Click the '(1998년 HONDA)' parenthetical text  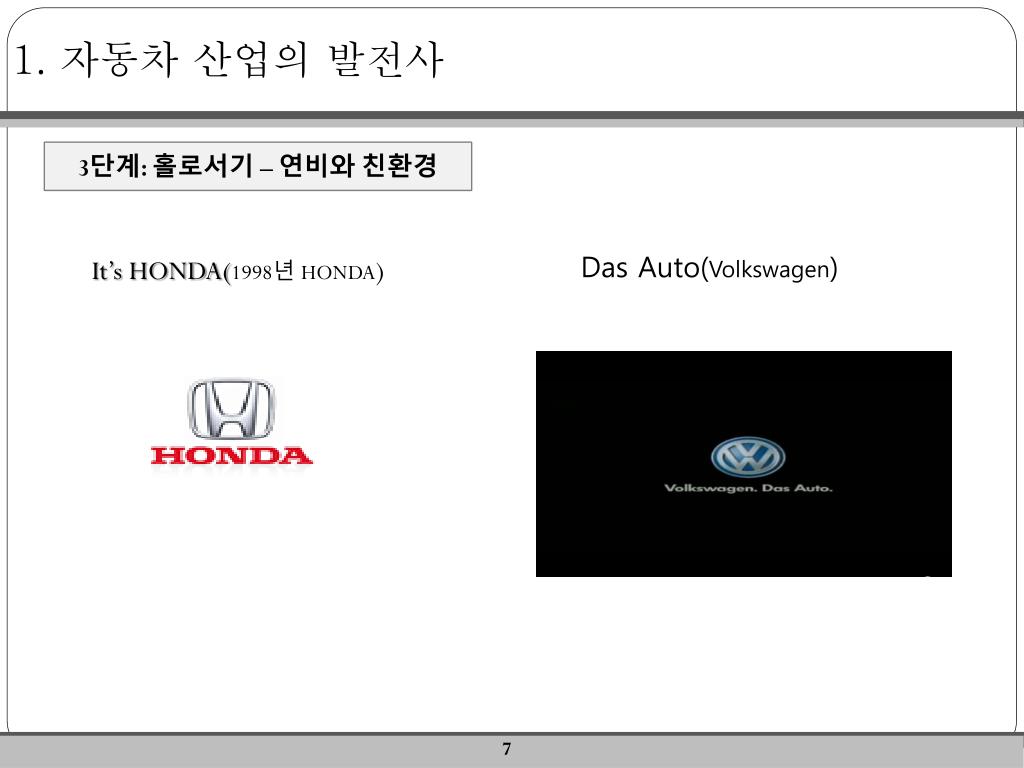pyautogui.click(x=304, y=272)
